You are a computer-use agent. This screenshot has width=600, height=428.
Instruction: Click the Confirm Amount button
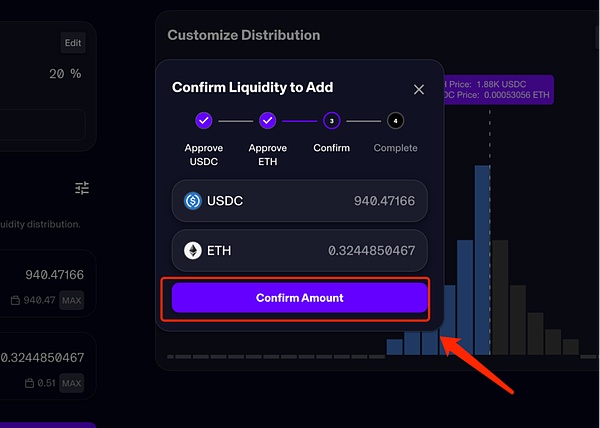point(299,298)
